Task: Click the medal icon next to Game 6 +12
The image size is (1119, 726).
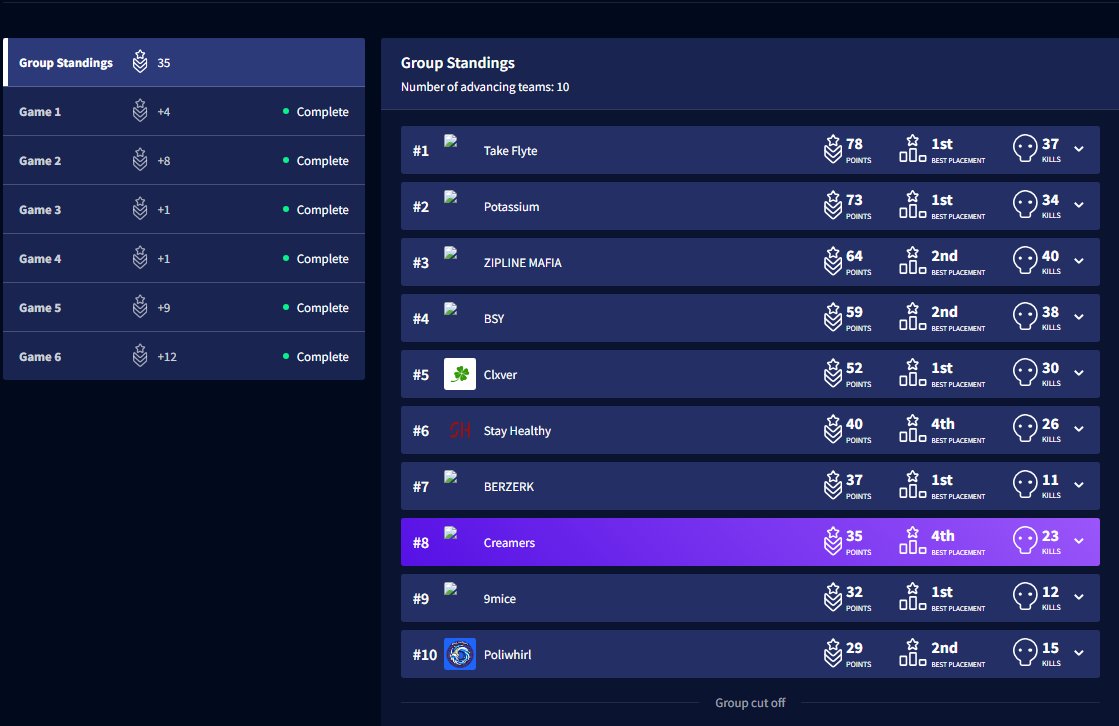Action: pos(140,356)
